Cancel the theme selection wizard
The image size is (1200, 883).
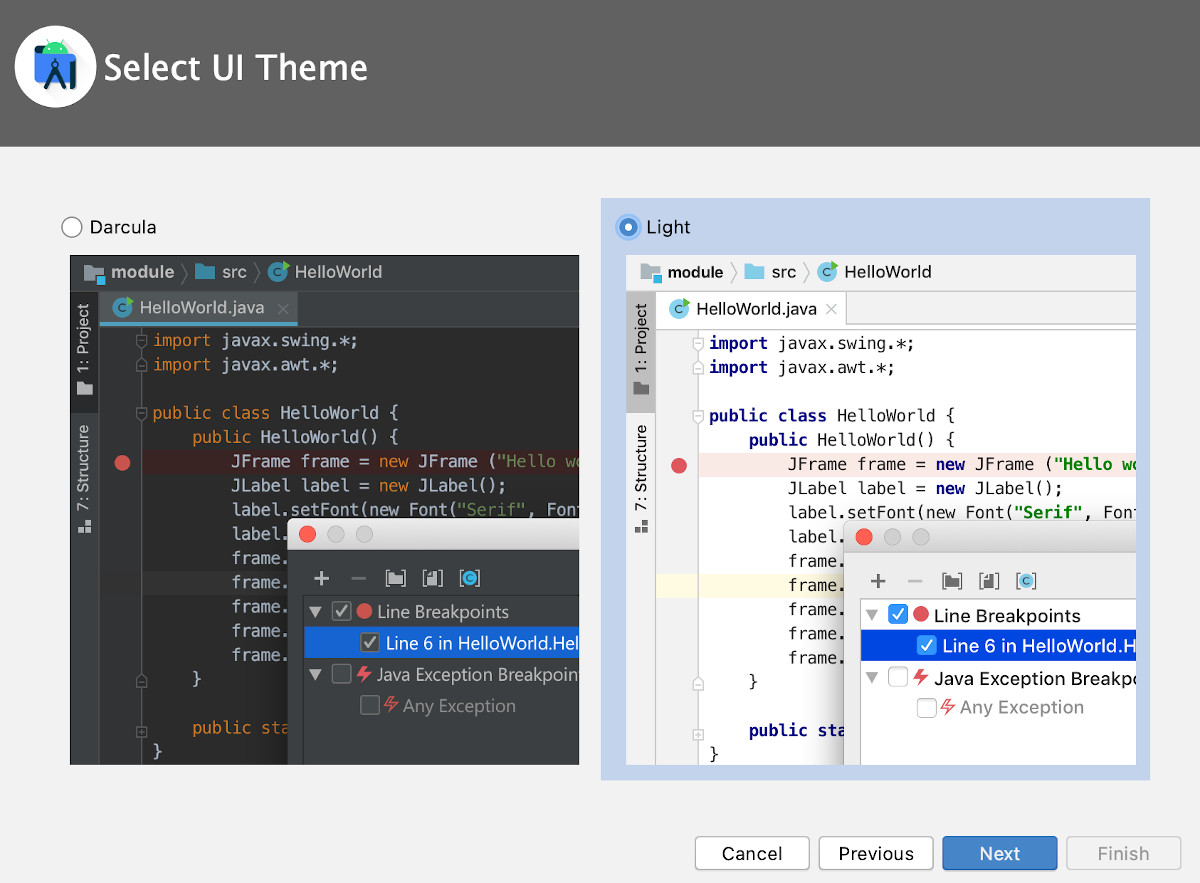tap(752, 853)
